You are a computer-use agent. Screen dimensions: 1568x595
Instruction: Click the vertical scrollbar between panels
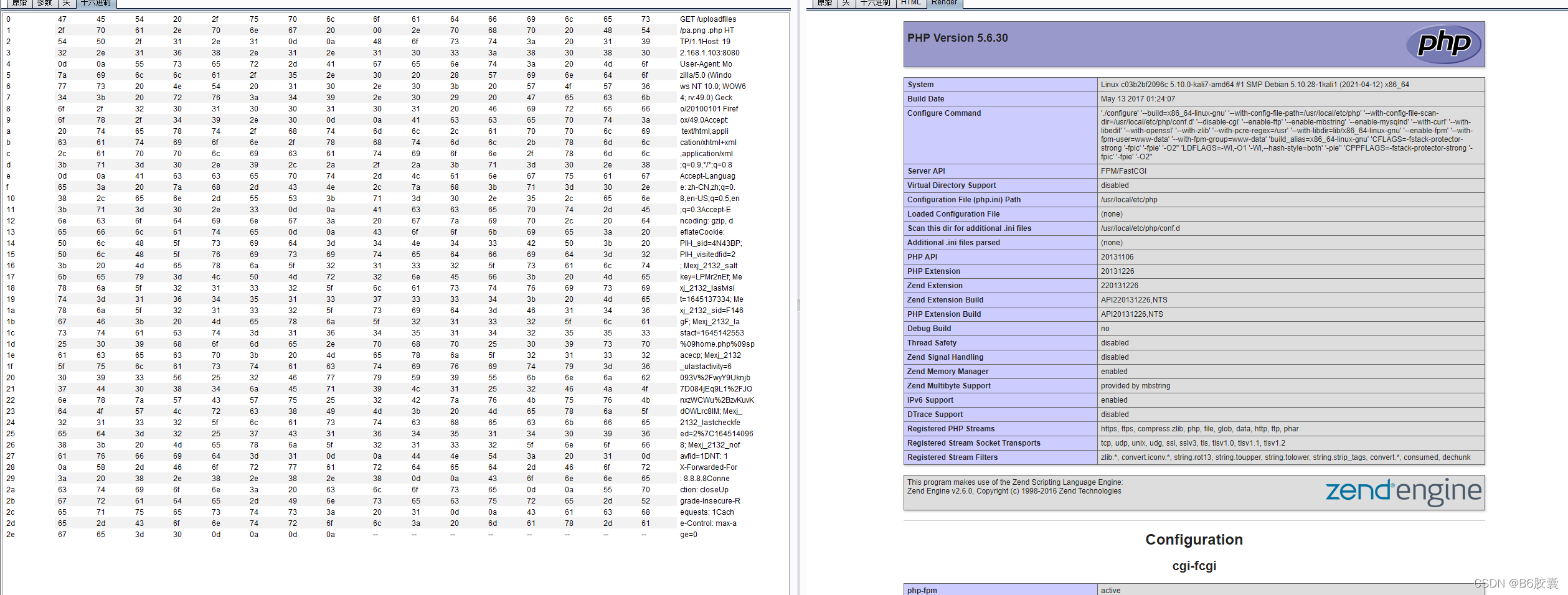coord(798,305)
